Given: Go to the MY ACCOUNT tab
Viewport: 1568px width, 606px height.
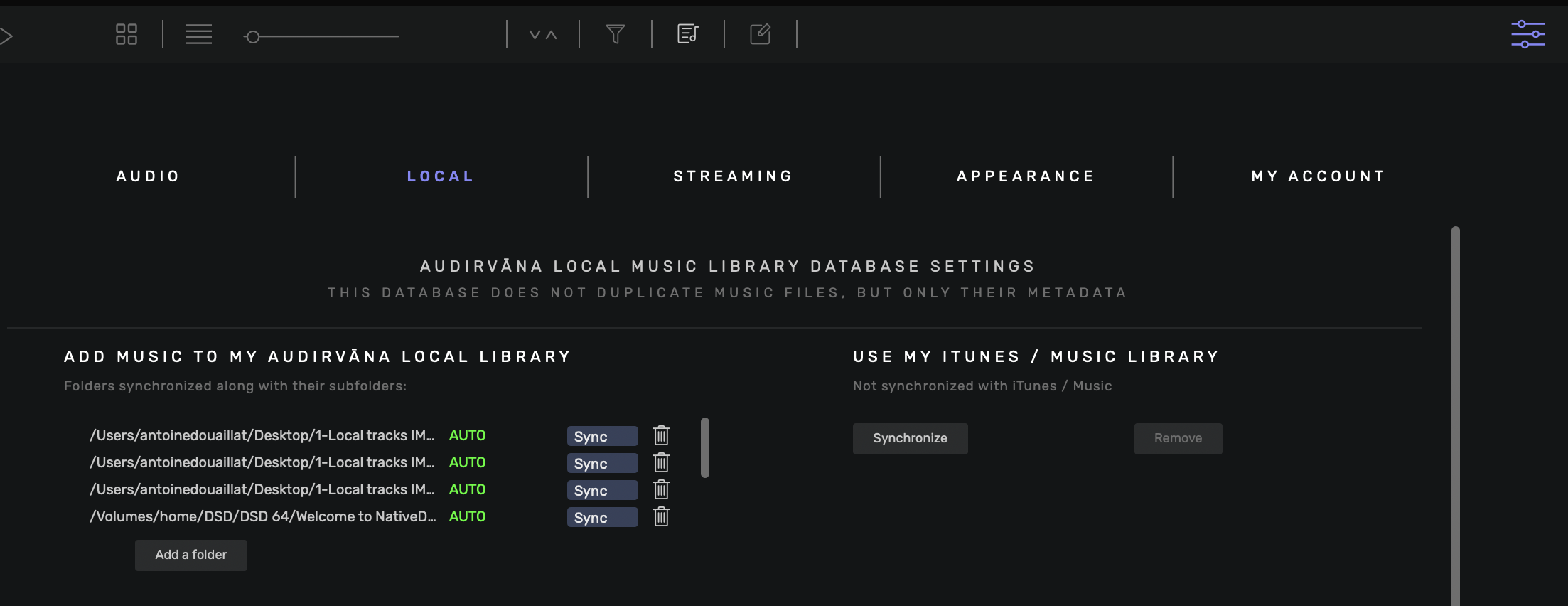Looking at the screenshot, I should pos(1319,176).
